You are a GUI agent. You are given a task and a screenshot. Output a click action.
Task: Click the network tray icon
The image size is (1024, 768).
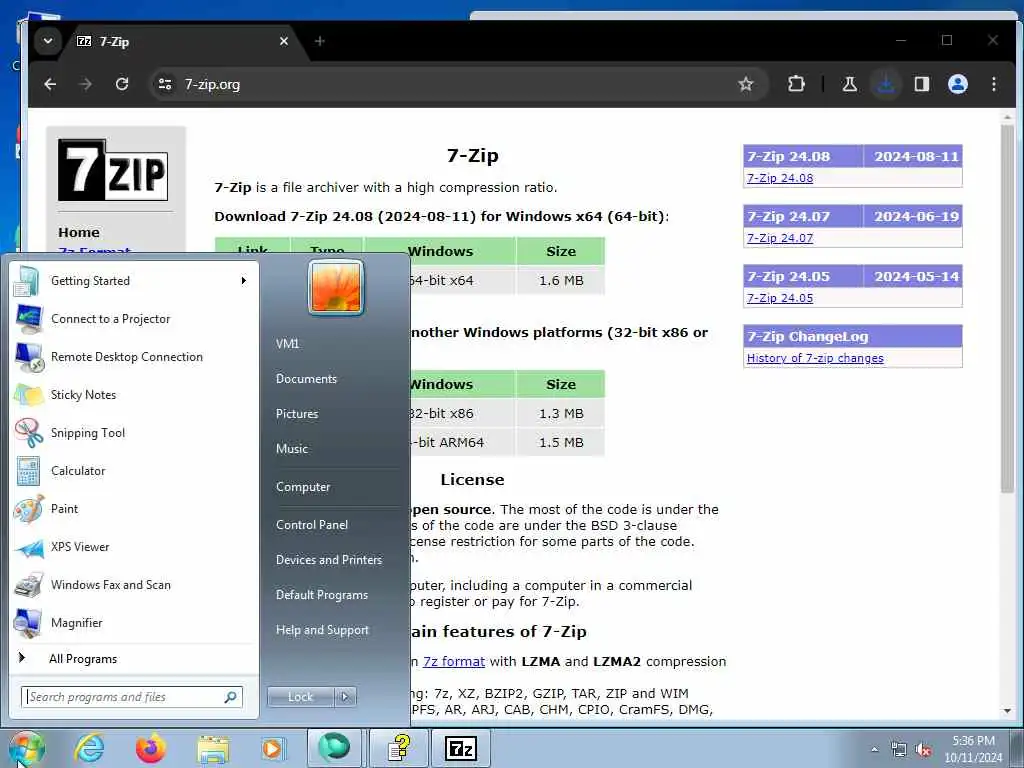coord(899,749)
